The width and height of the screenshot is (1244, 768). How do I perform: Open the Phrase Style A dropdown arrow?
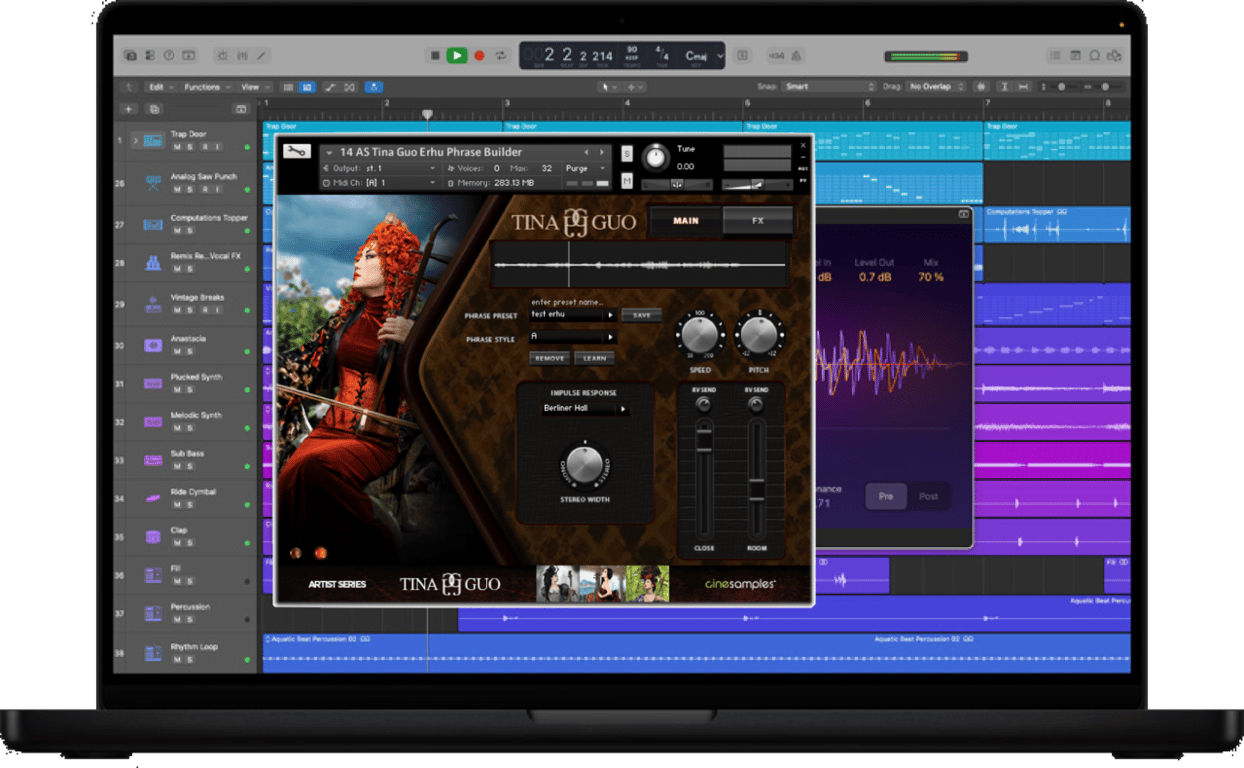point(610,337)
